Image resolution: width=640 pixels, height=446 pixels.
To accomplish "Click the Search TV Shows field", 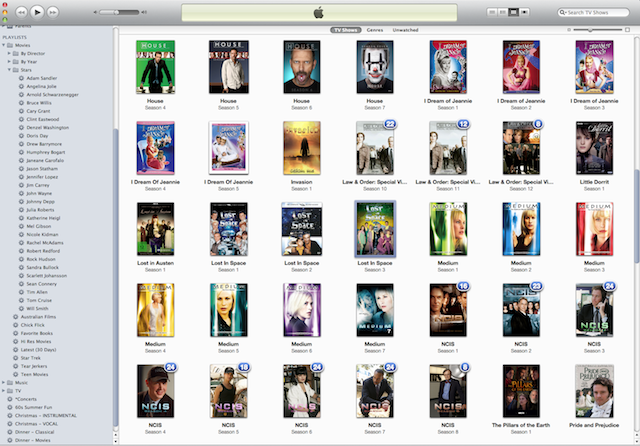I will [x=593, y=13].
